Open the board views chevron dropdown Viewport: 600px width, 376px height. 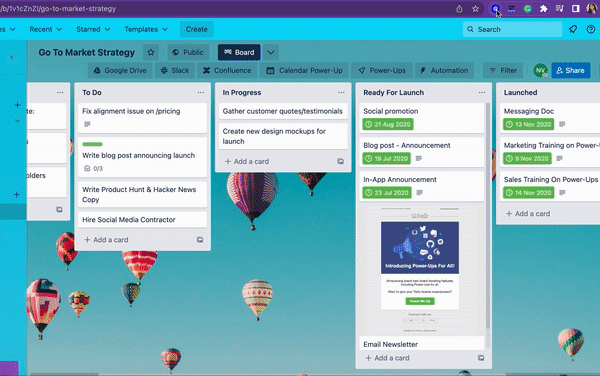pyautogui.click(x=271, y=52)
